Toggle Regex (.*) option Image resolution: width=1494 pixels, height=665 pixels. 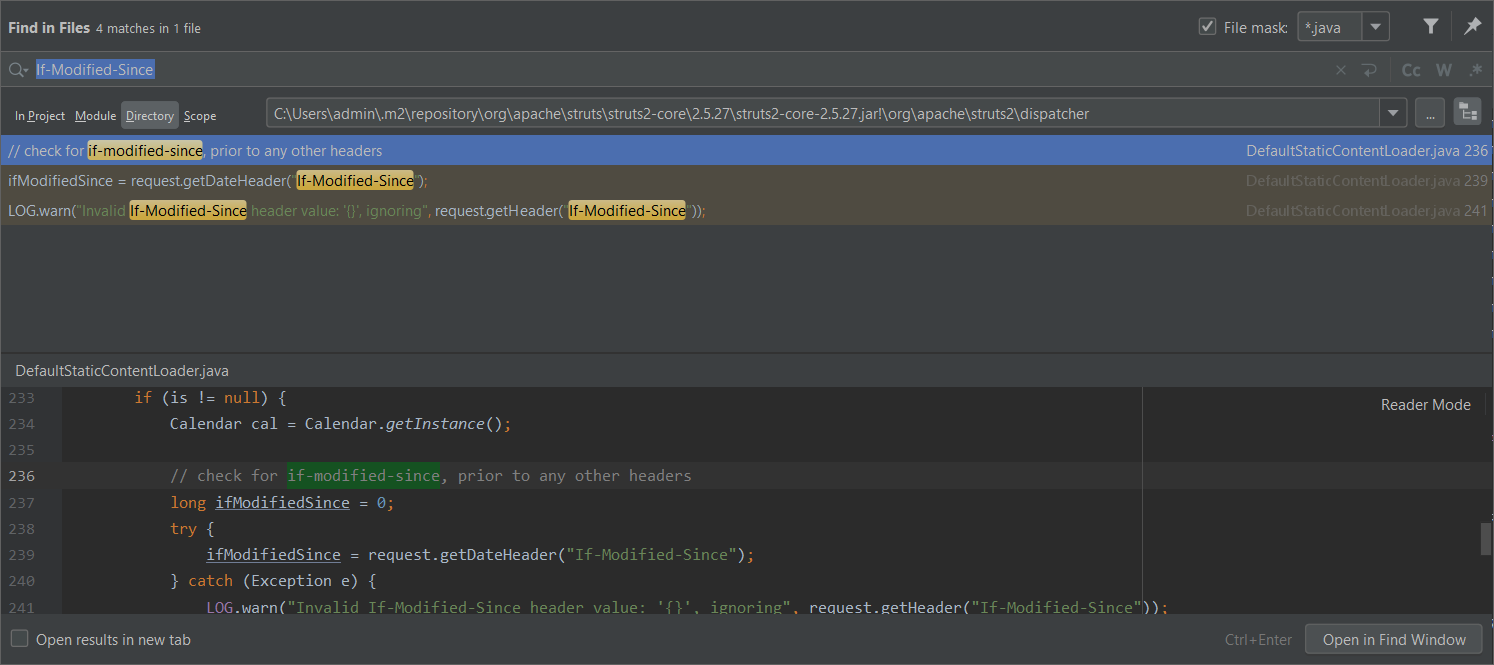1475,70
